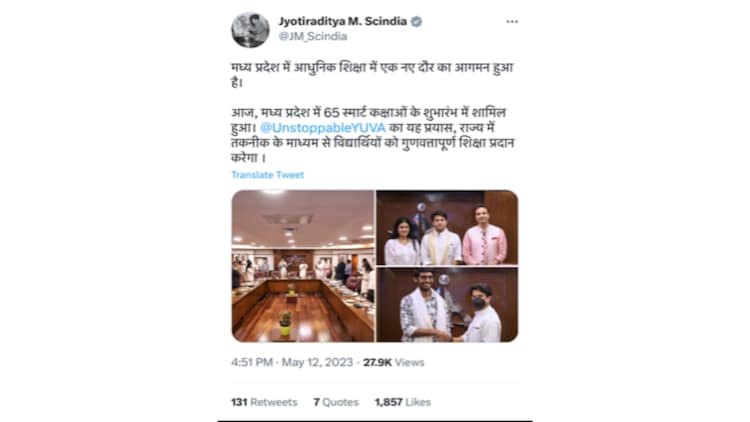Open the 131 Retweets list
Image resolution: width=750 pixels, height=422 pixels.
(264, 402)
